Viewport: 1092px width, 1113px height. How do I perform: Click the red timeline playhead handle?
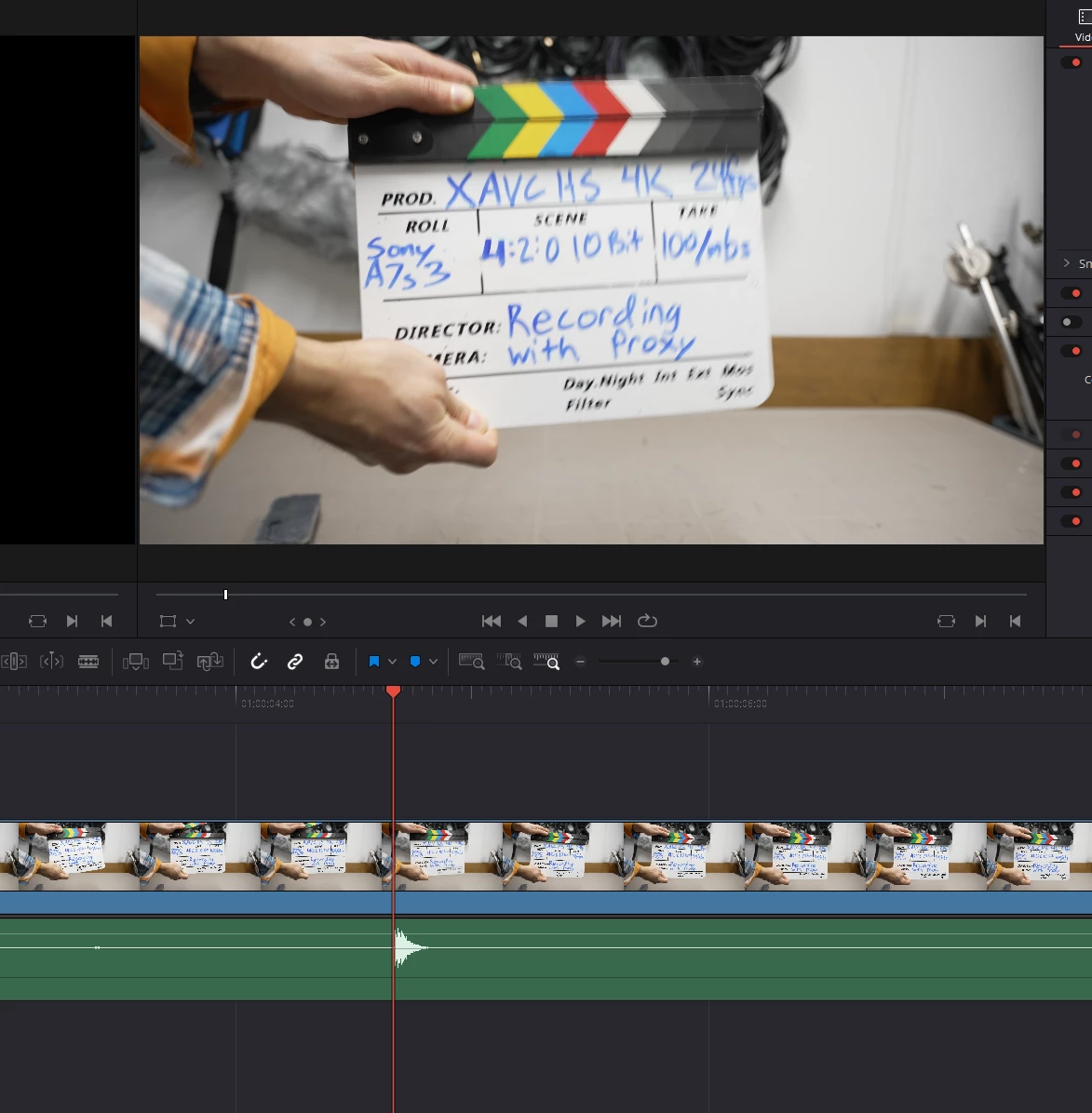394,691
